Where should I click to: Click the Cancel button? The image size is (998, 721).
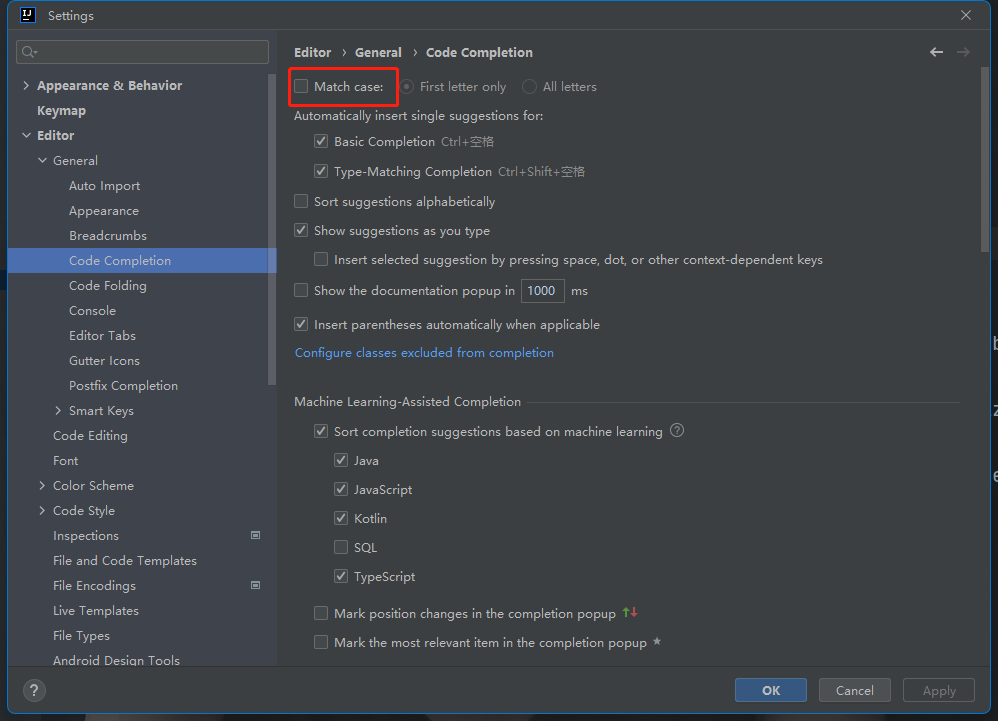click(854, 690)
